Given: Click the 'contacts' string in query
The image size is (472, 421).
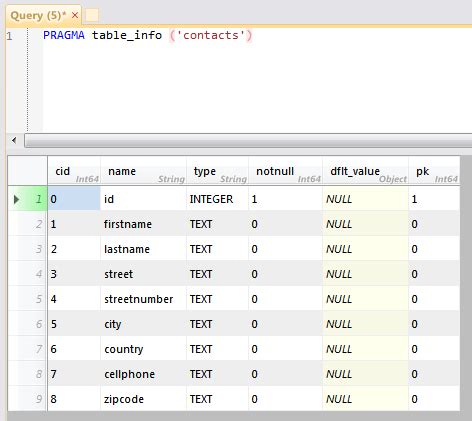Looking at the screenshot, I should tap(211, 35).
